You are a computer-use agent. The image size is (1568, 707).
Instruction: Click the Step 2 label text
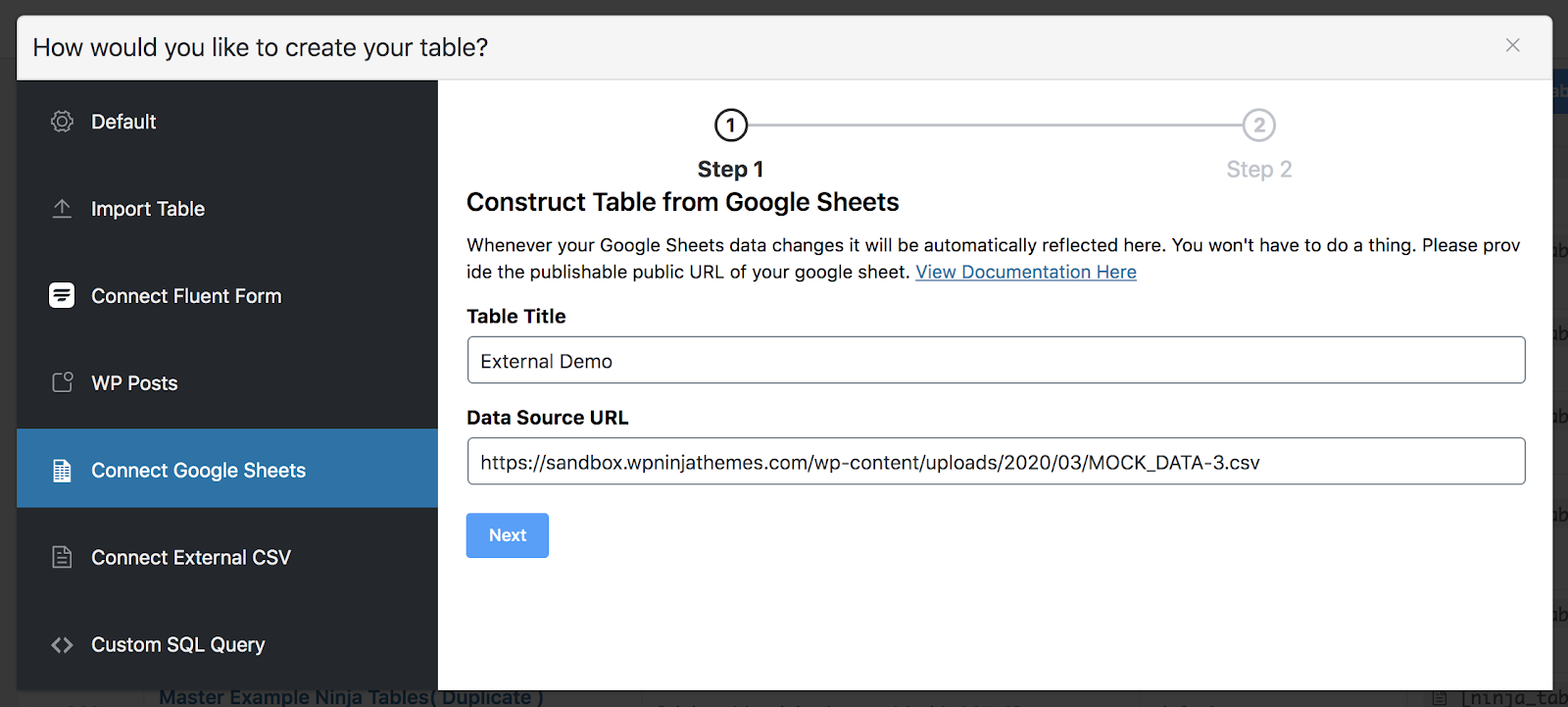coord(1259,170)
